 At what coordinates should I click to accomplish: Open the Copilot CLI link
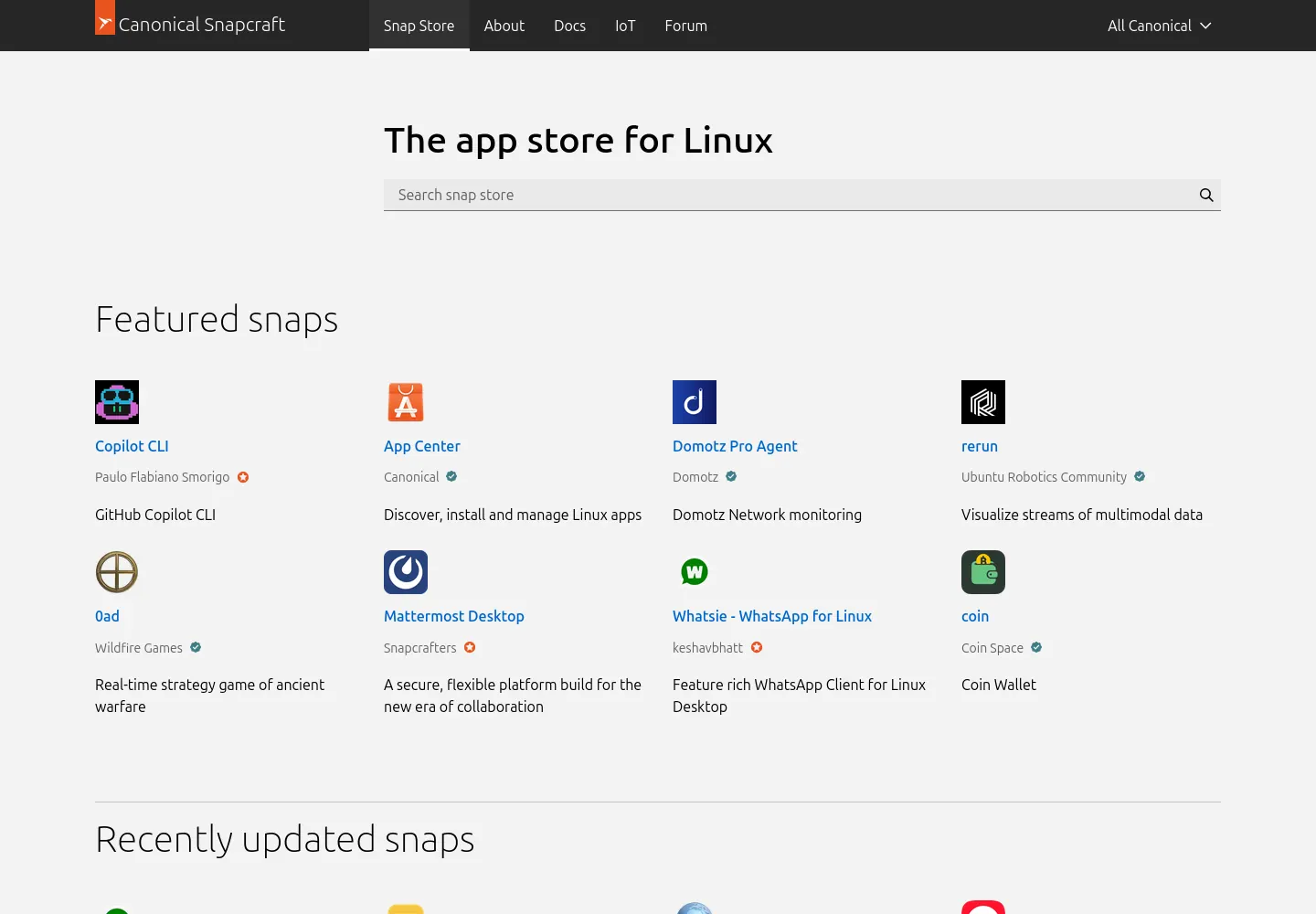[x=132, y=446]
